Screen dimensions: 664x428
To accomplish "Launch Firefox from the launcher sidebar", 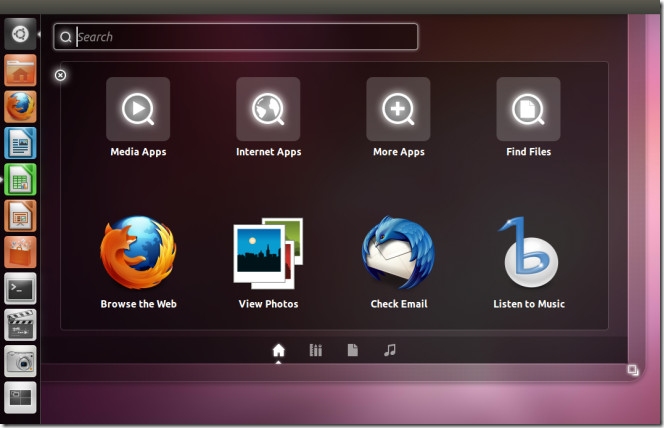I will [20, 107].
